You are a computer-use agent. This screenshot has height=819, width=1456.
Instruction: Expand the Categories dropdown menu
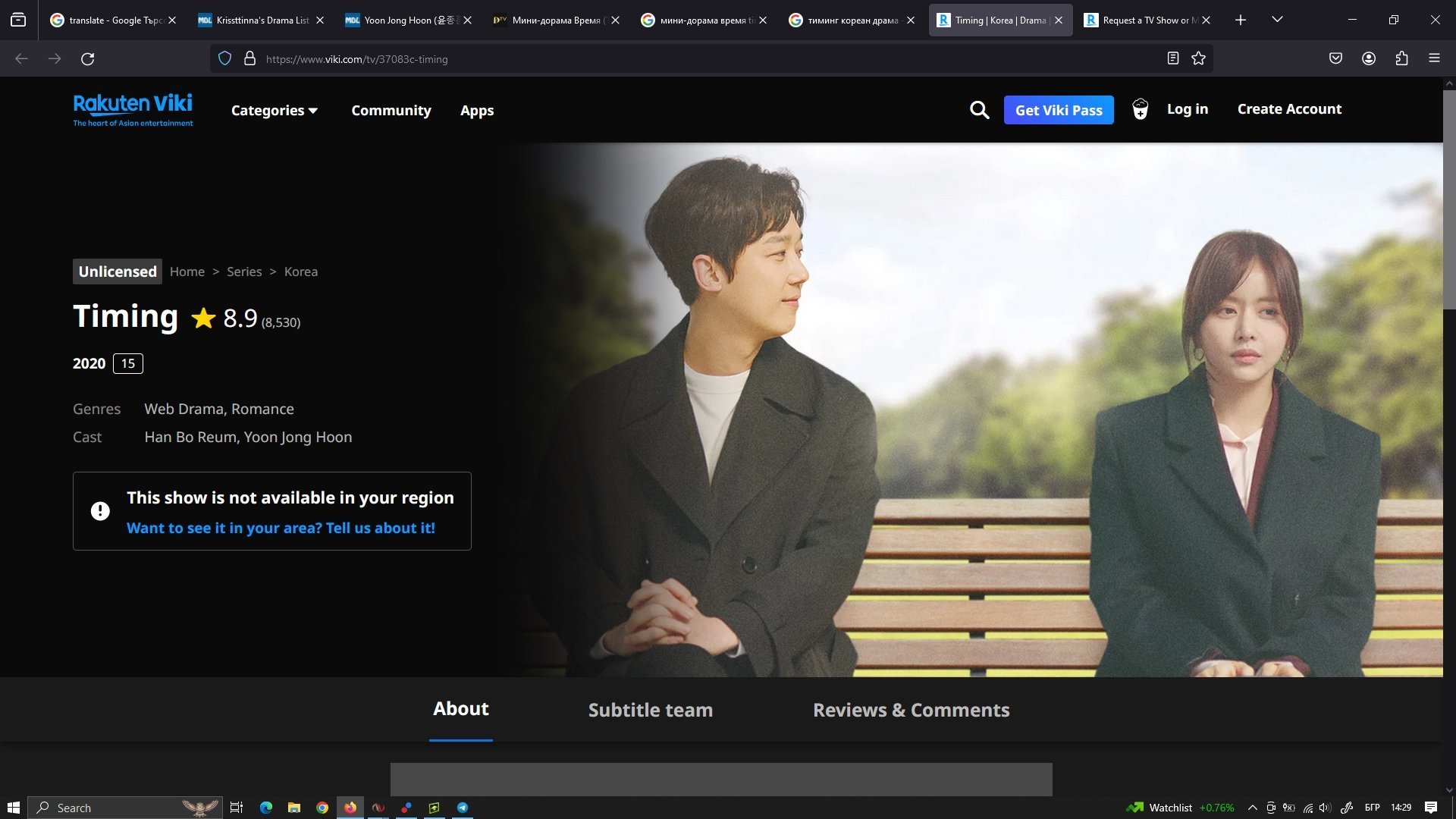[x=274, y=111]
